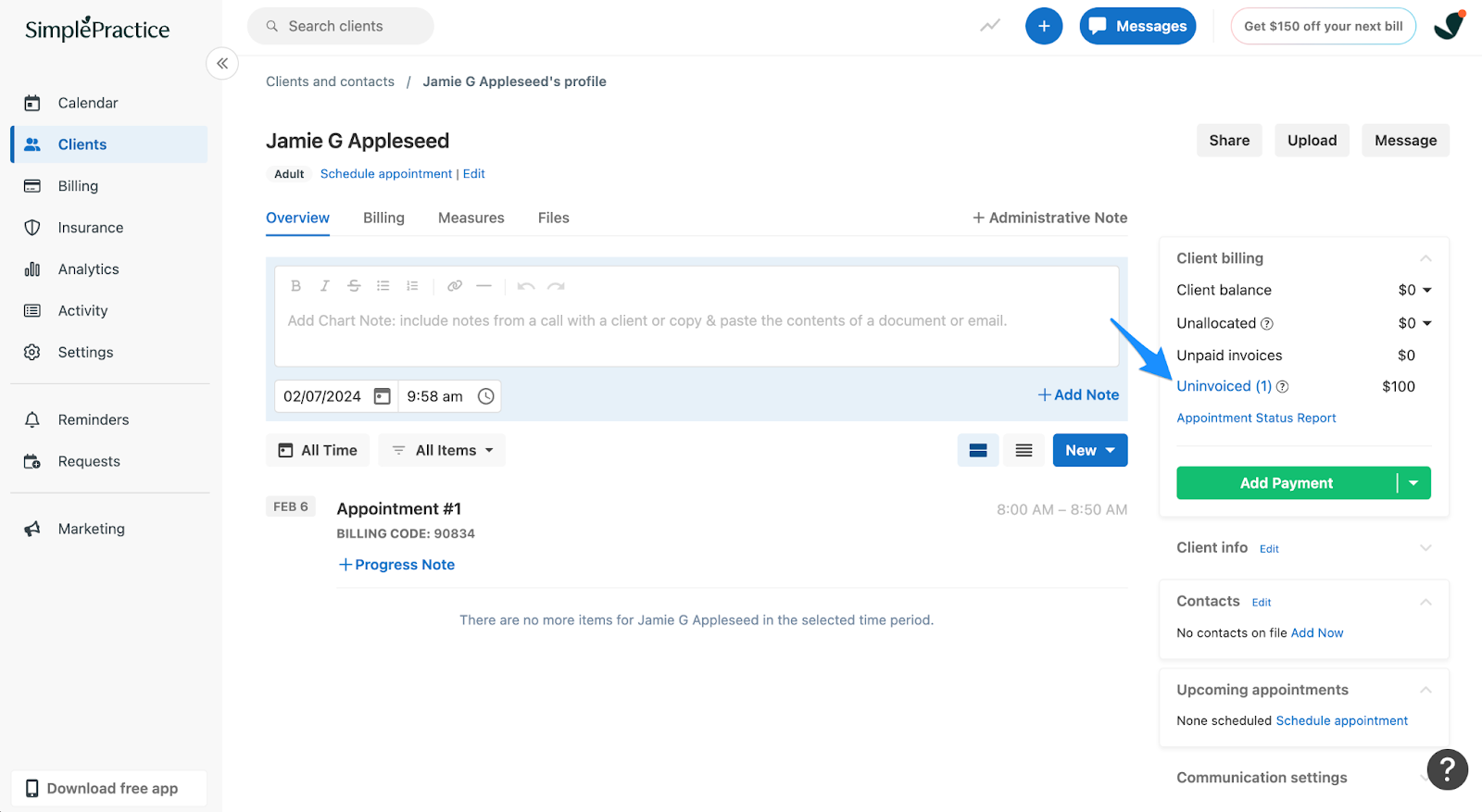Screen dimensions: 1482x812
Task: Open the time picker clock icon
Action: (x=486, y=396)
